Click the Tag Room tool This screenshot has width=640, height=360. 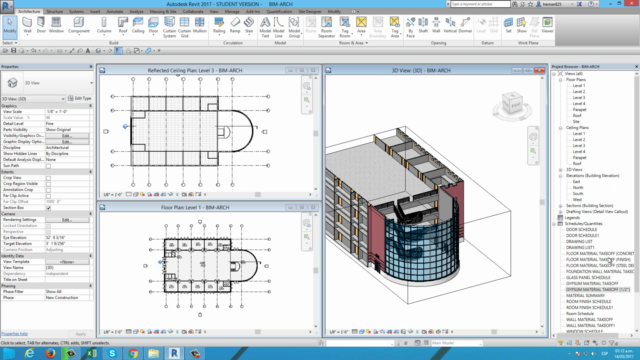pyautogui.click(x=345, y=27)
